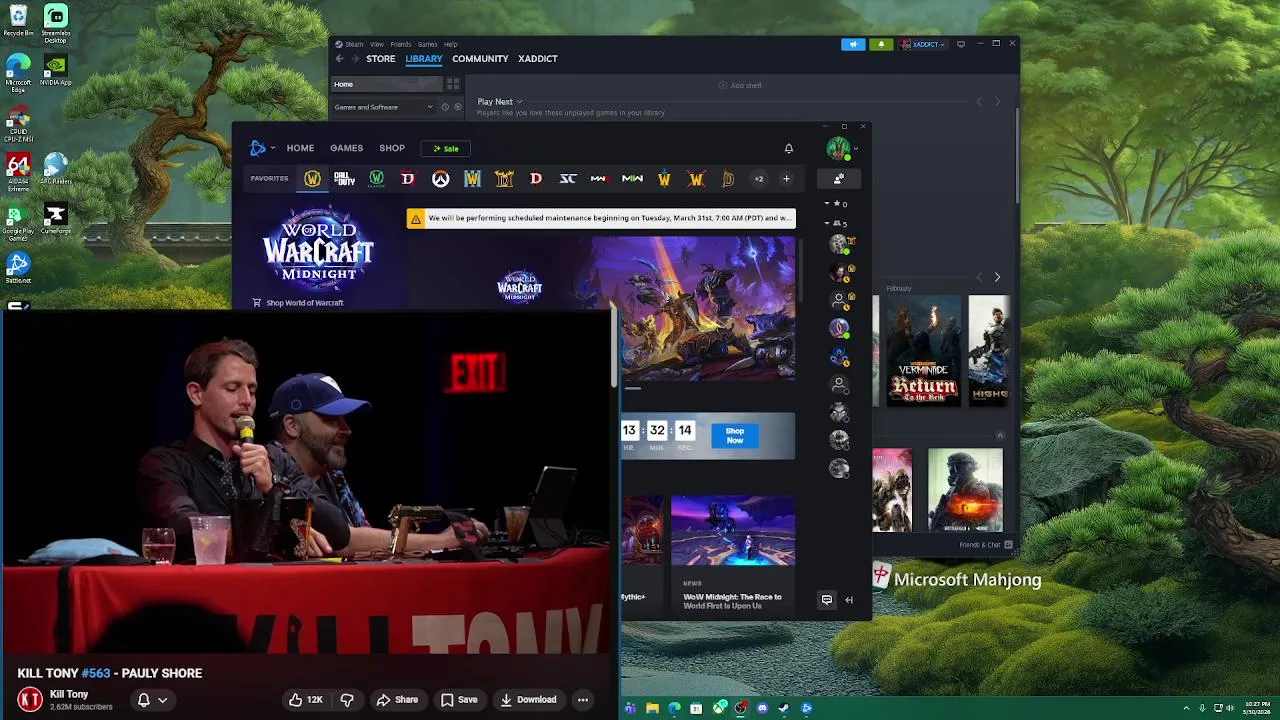Collapse the friends group showing 5
The width and height of the screenshot is (1280, 720).
[835, 223]
